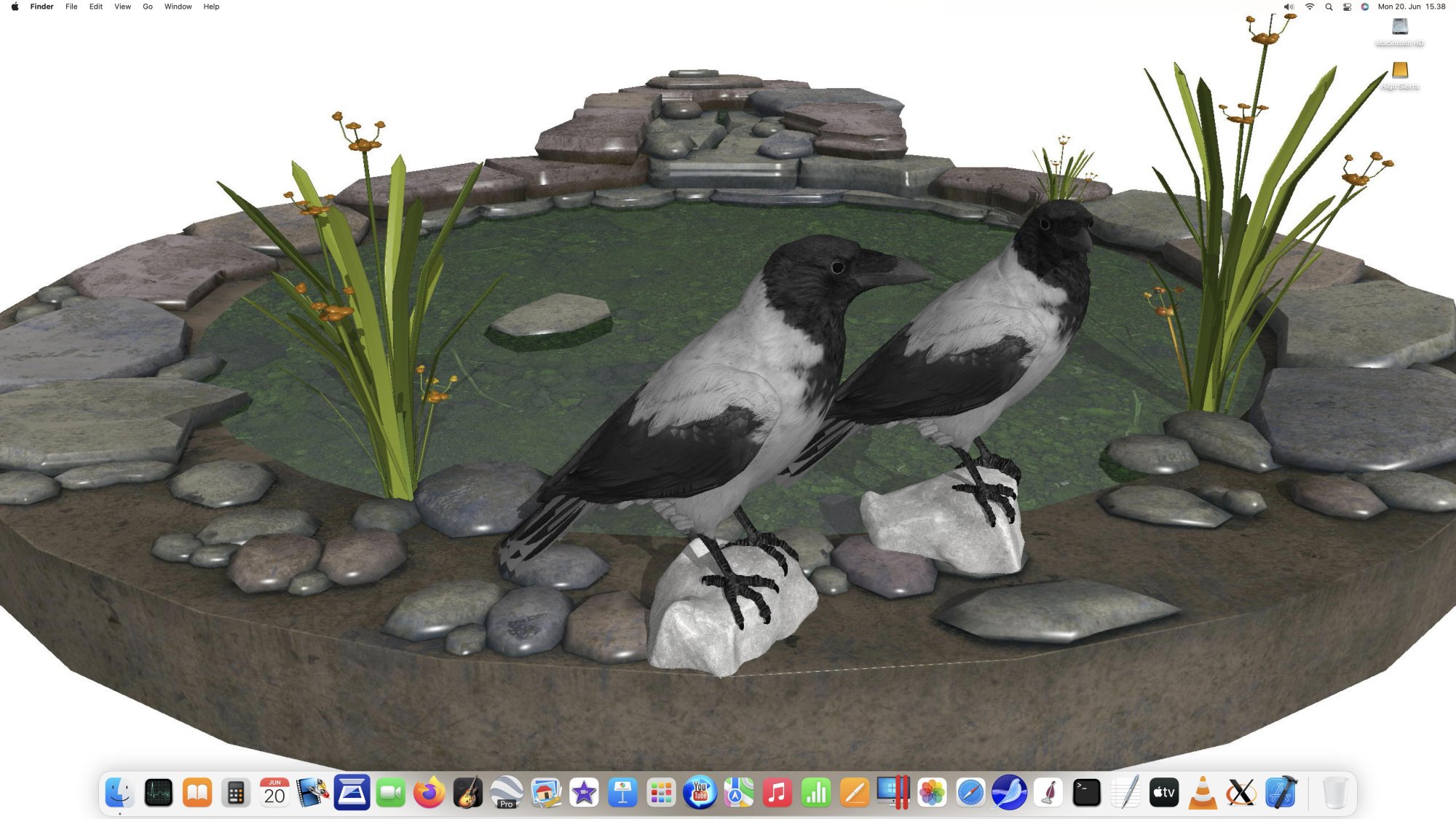Open the View menu
The width and height of the screenshot is (1456, 819).
(122, 7)
